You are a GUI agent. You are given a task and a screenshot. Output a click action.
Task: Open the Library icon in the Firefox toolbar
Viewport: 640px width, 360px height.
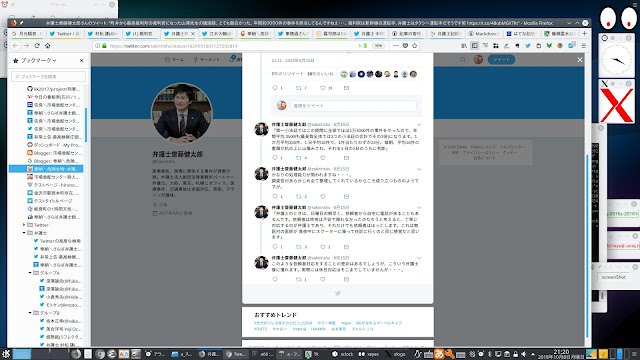464,46
